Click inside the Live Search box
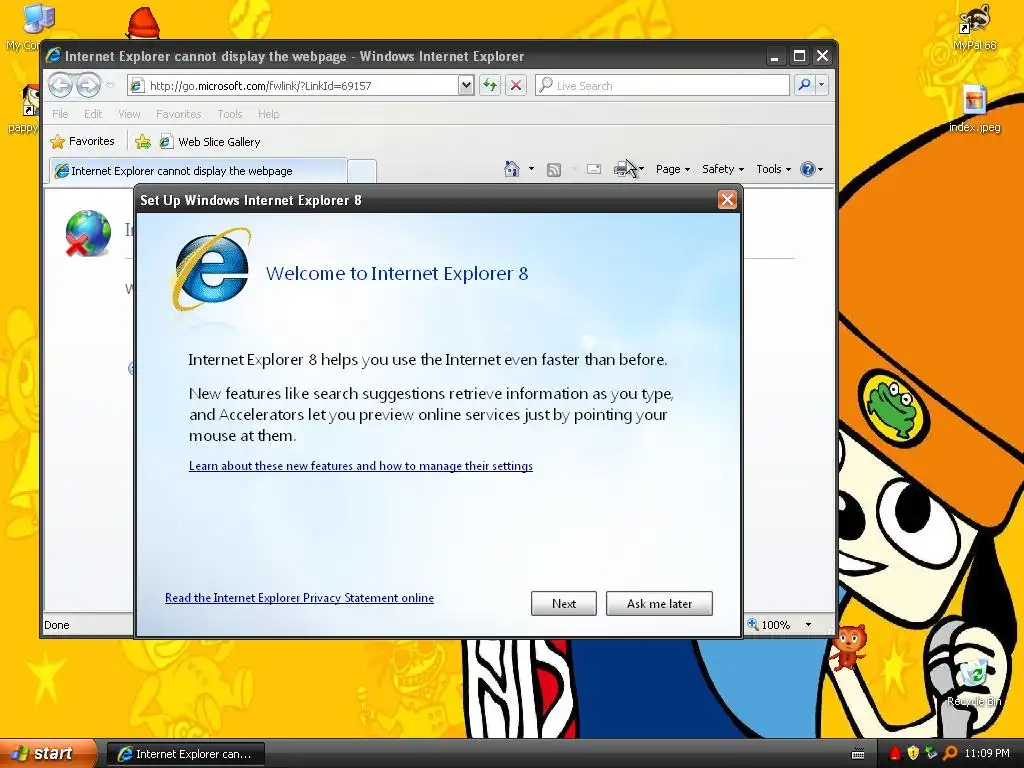Viewport: 1024px width, 768px height. click(x=662, y=86)
